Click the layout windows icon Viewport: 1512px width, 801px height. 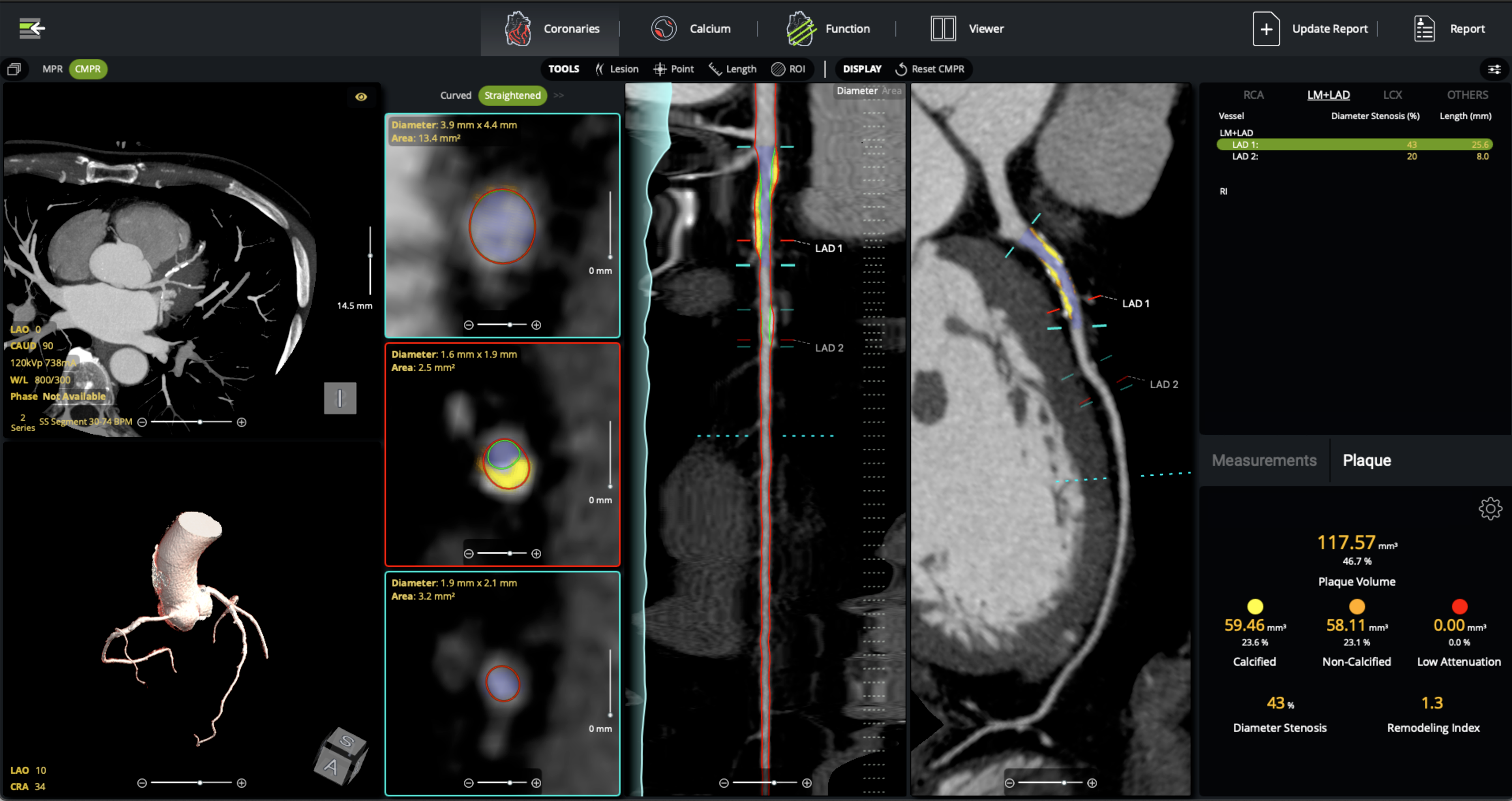click(14, 69)
